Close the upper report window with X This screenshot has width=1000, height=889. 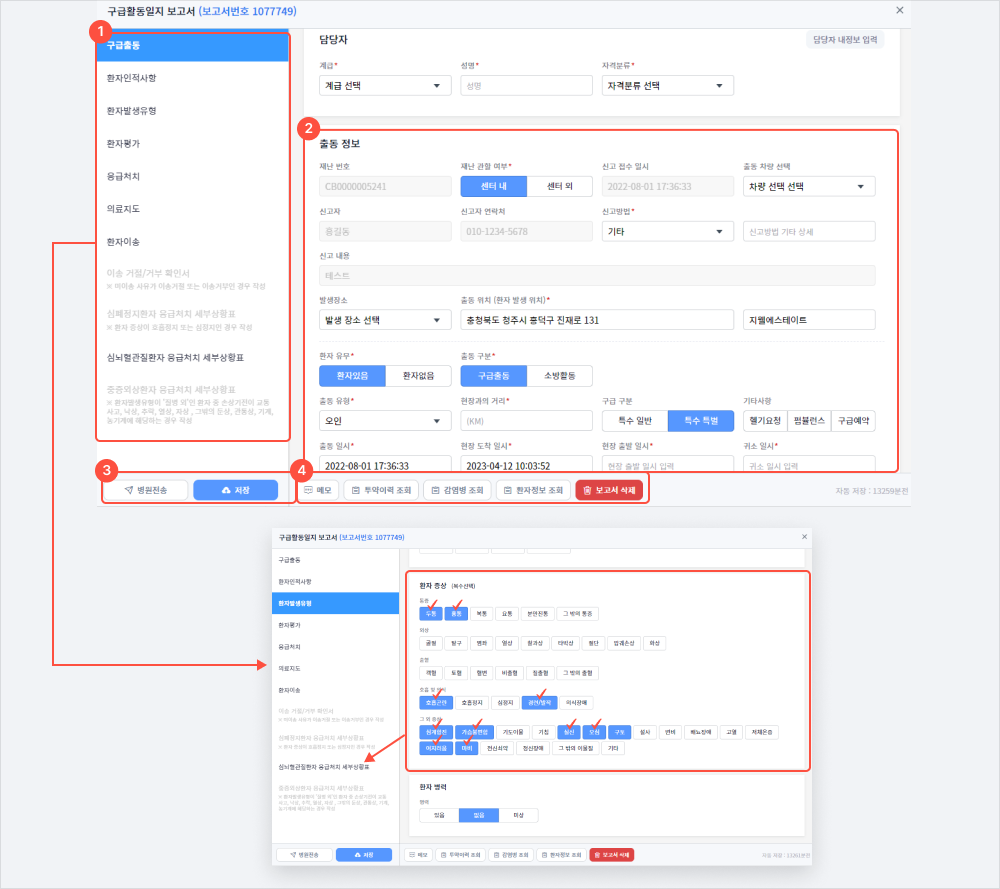(899, 10)
